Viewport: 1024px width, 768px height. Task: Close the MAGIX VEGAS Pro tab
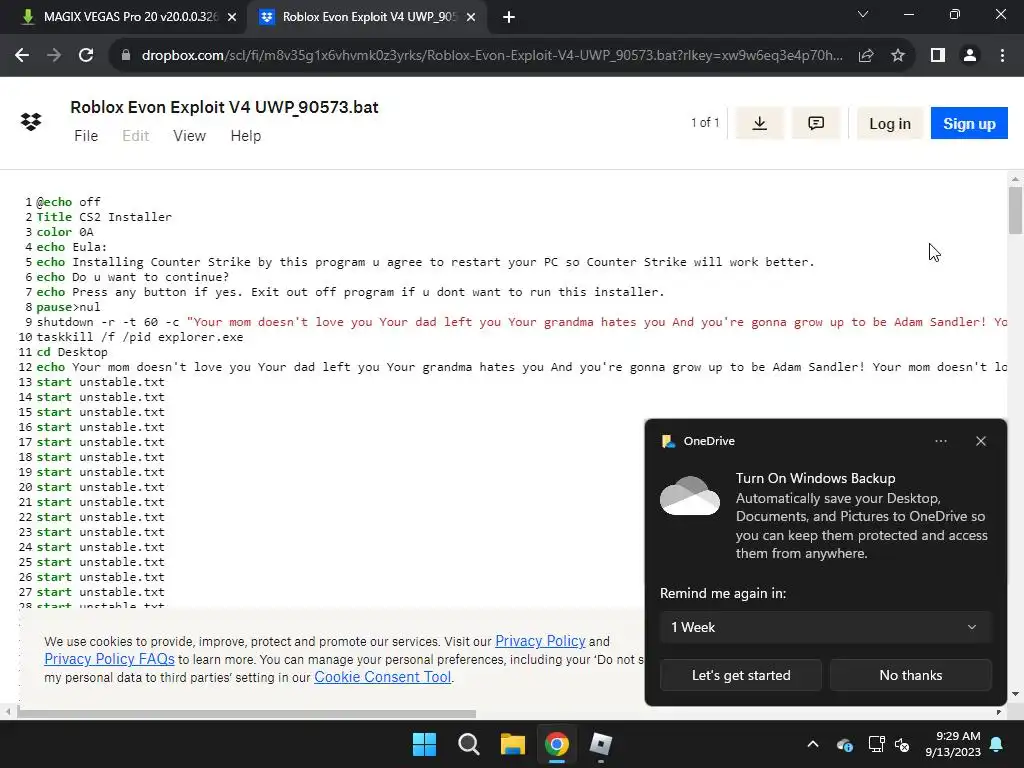tap(232, 17)
